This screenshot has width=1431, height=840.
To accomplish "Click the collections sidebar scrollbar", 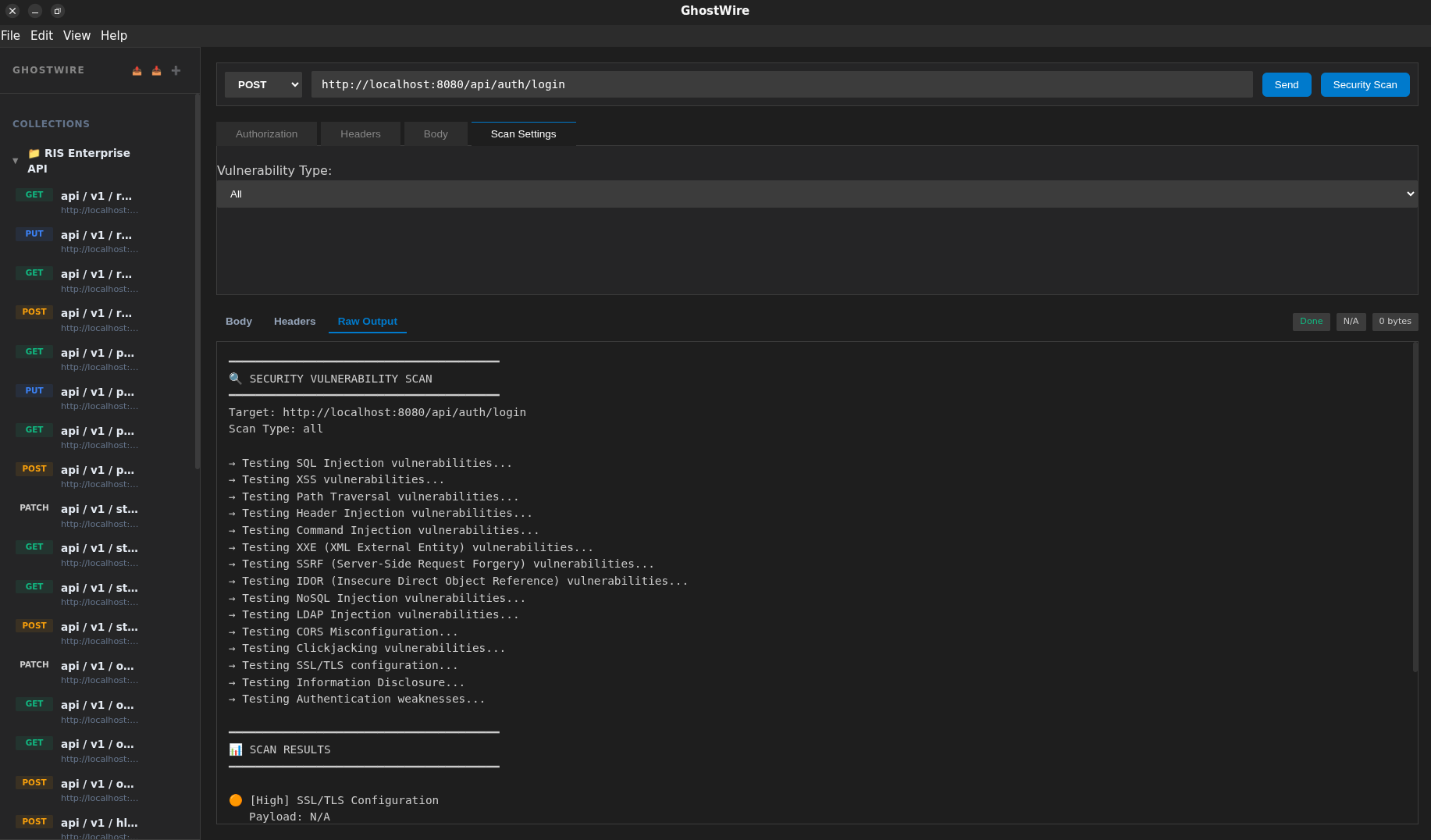I will point(198,281).
